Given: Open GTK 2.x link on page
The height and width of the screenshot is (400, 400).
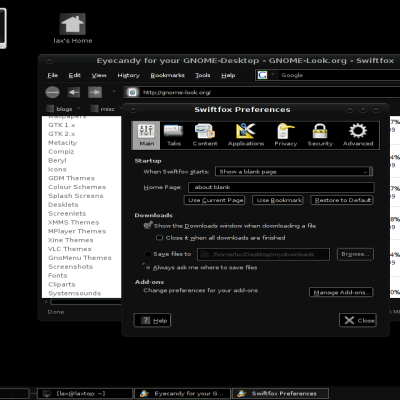Looking at the screenshot, I should click(x=62, y=134).
